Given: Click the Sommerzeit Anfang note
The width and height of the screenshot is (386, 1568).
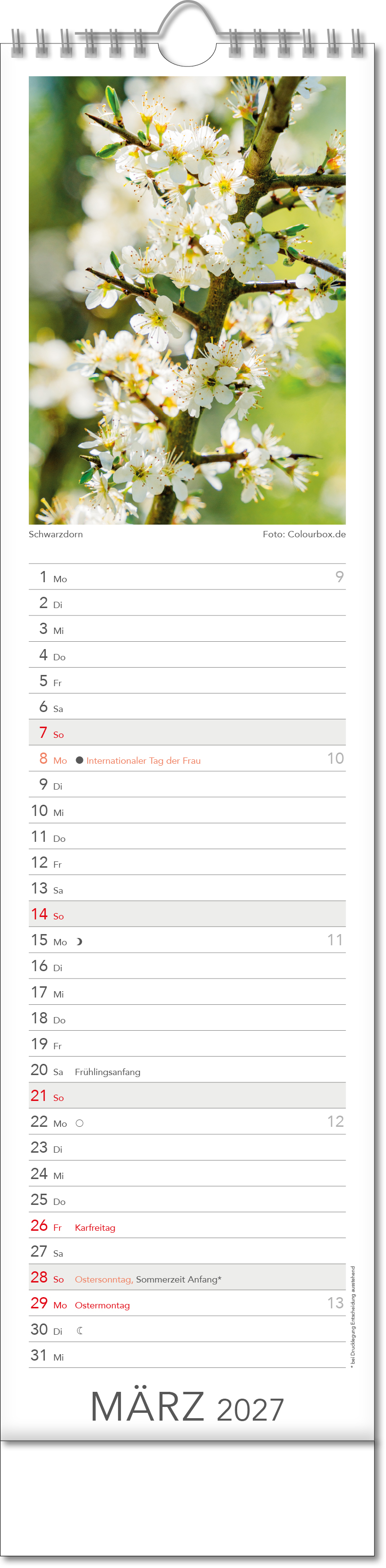Looking at the screenshot, I should (x=179, y=1280).
